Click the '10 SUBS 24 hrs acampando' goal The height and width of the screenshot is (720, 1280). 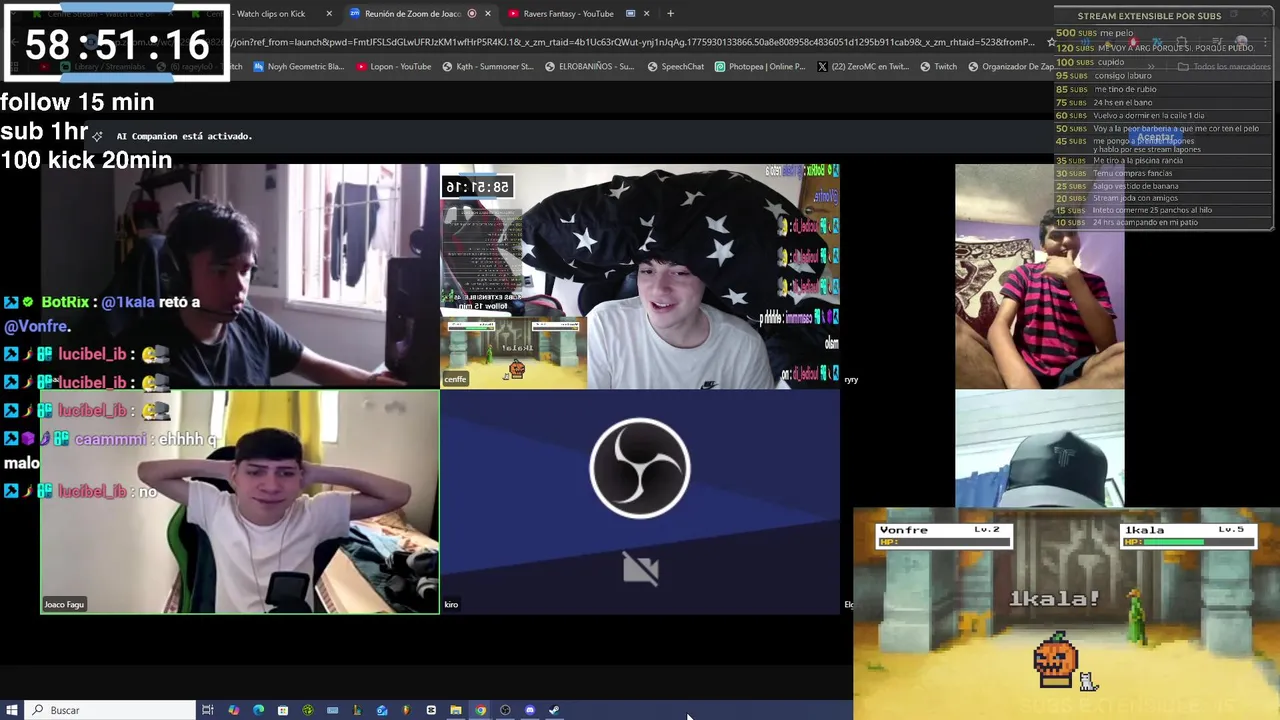pos(1127,222)
